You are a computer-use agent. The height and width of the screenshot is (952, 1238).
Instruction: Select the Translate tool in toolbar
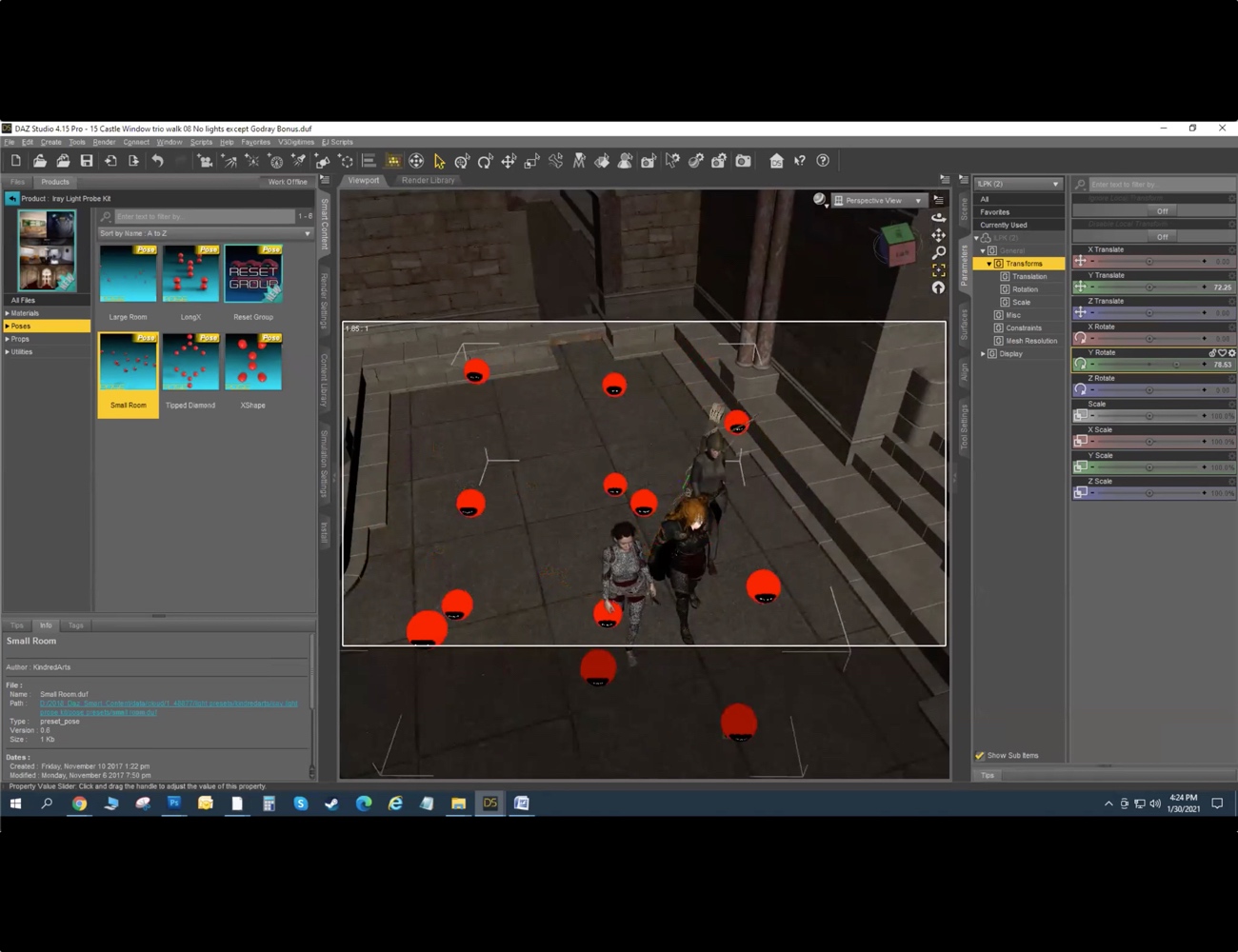509,161
